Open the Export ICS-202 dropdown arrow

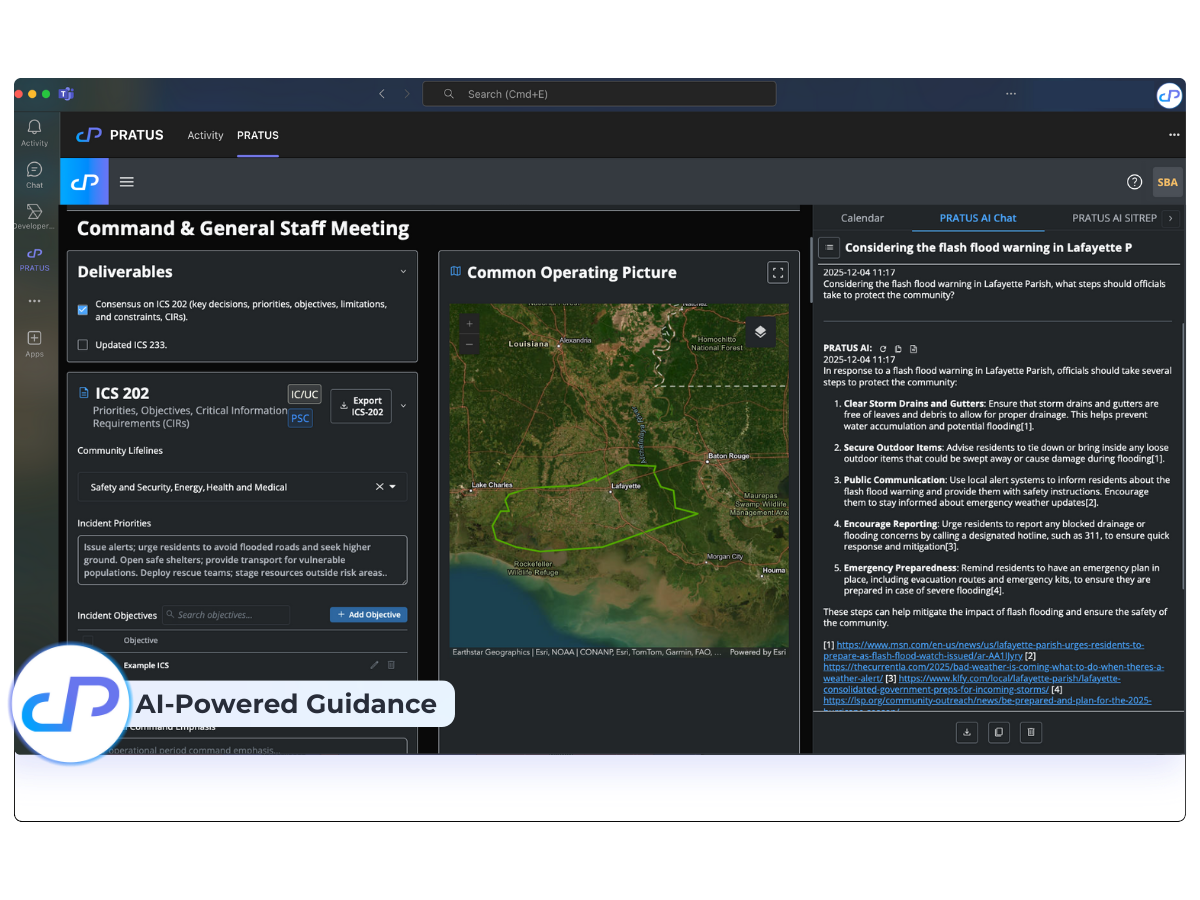403,406
